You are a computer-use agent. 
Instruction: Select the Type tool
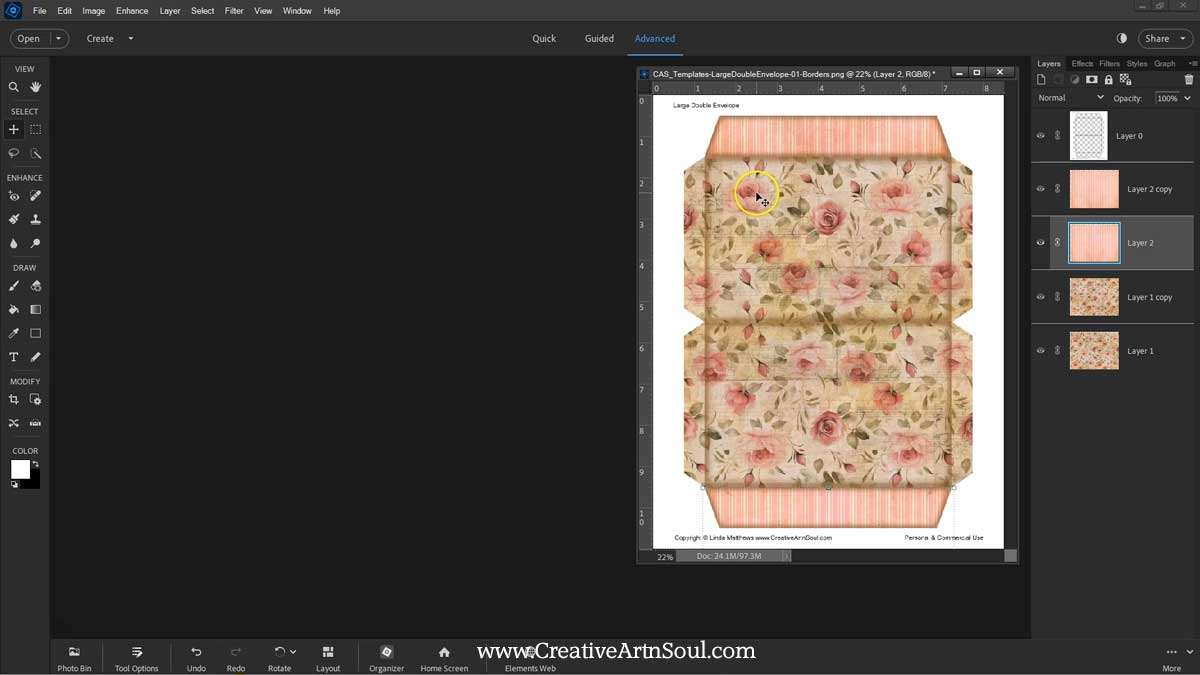click(x=14, y=357)
